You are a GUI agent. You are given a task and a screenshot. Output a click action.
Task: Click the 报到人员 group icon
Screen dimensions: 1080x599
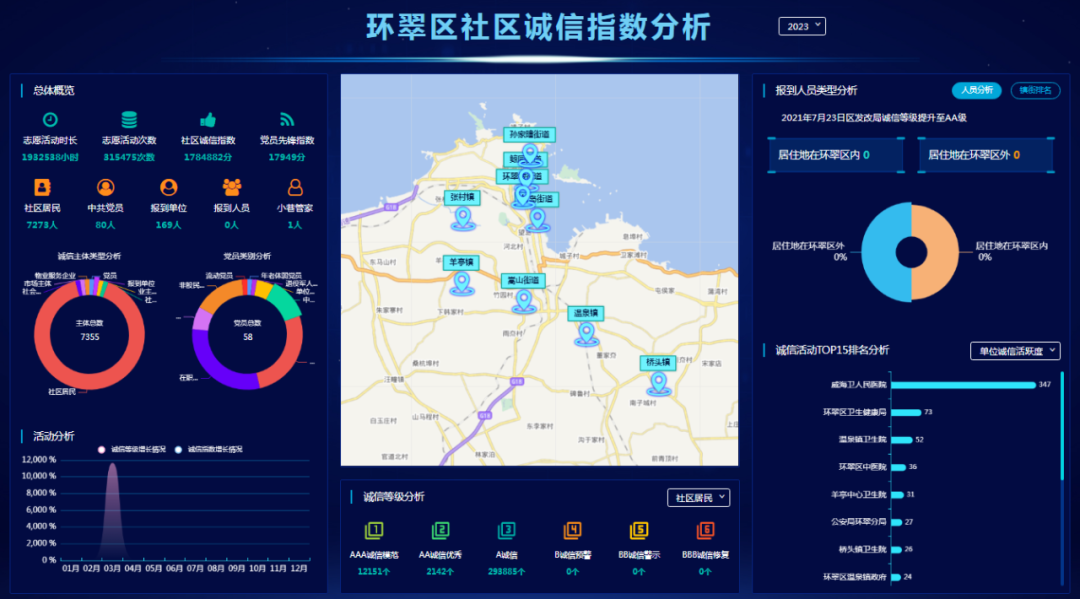[x=232, y=187]
